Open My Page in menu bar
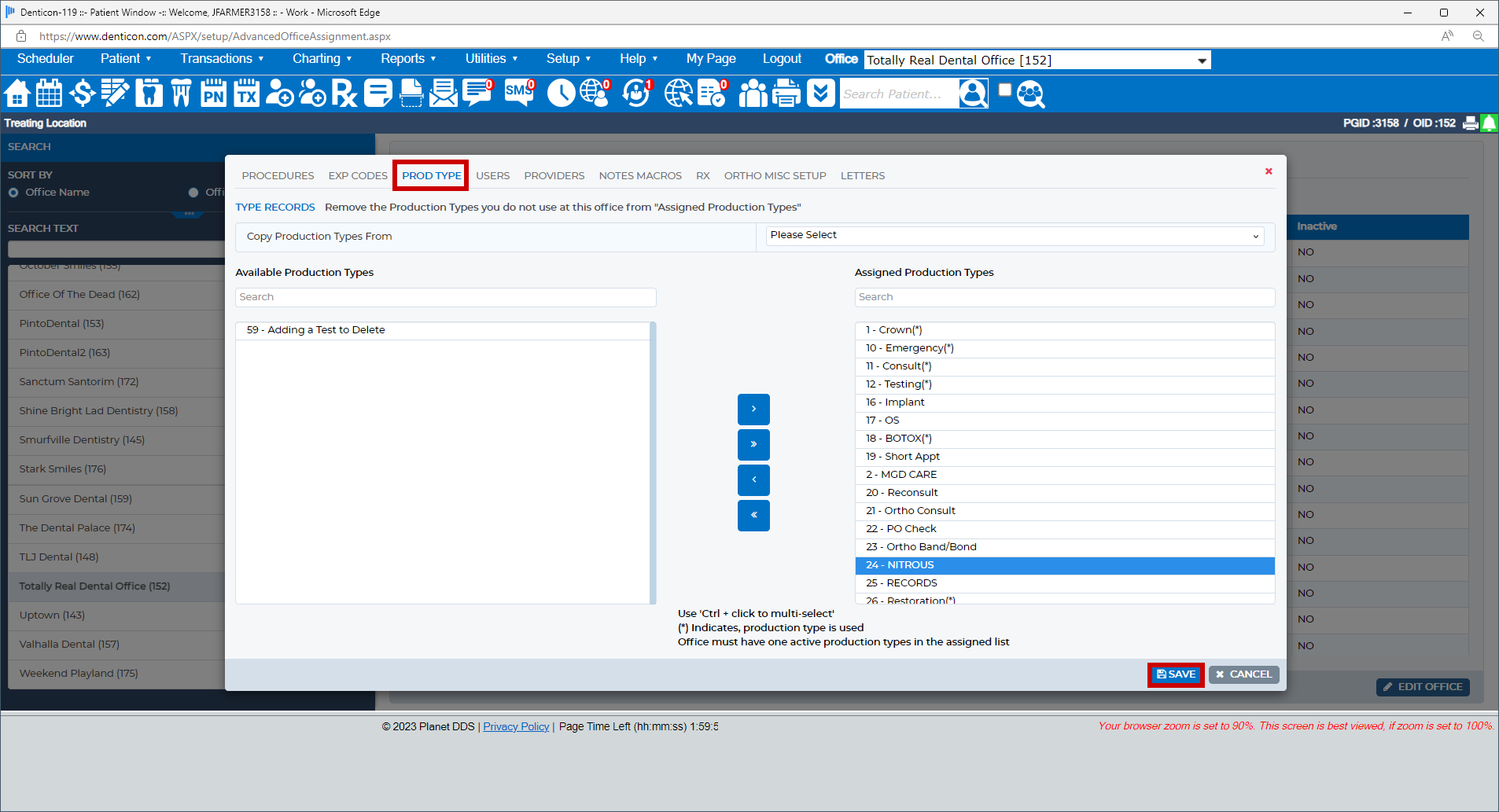This screenshot has width=1499, height=812. (711, 59)
